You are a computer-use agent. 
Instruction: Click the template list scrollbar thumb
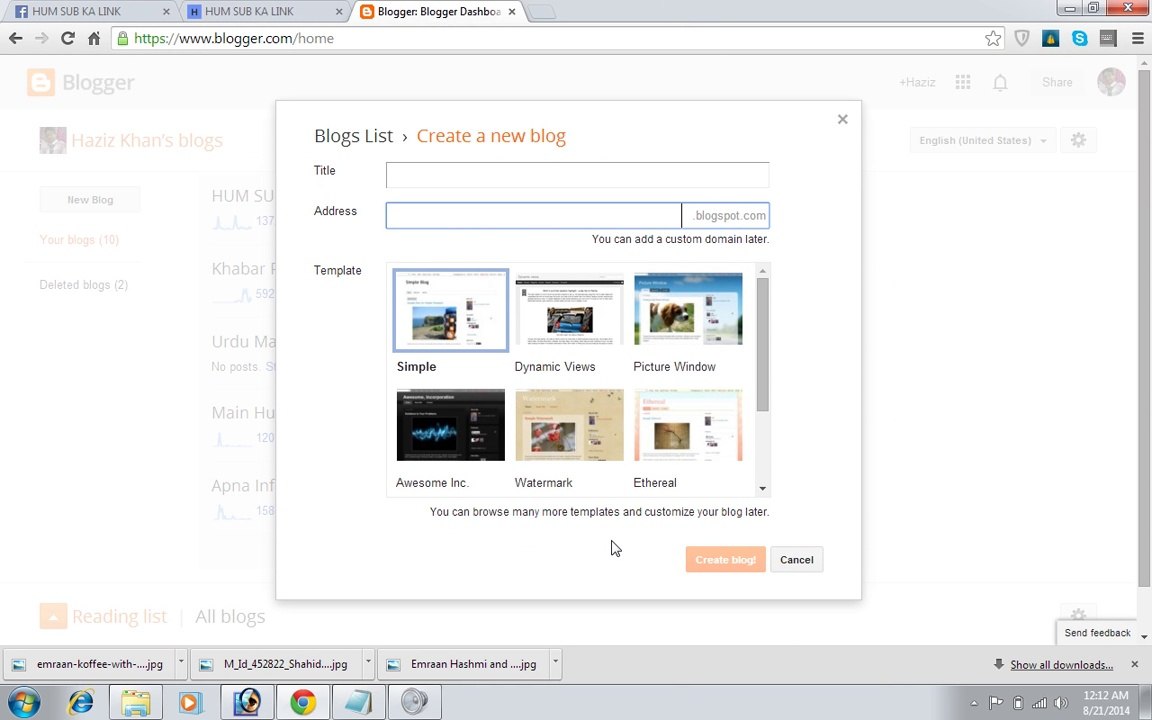point(763,345)
